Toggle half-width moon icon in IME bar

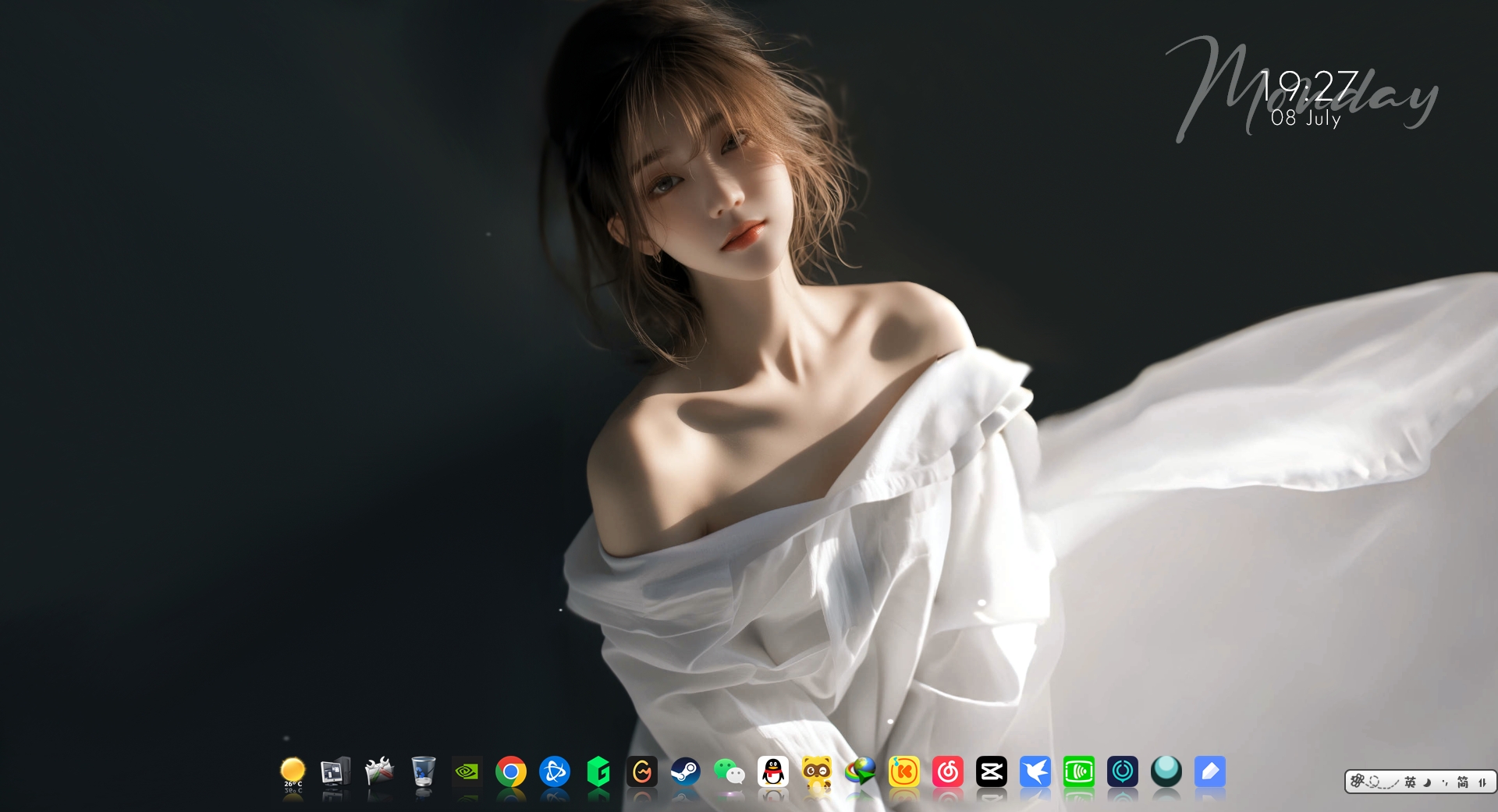tap(1428, 782)
